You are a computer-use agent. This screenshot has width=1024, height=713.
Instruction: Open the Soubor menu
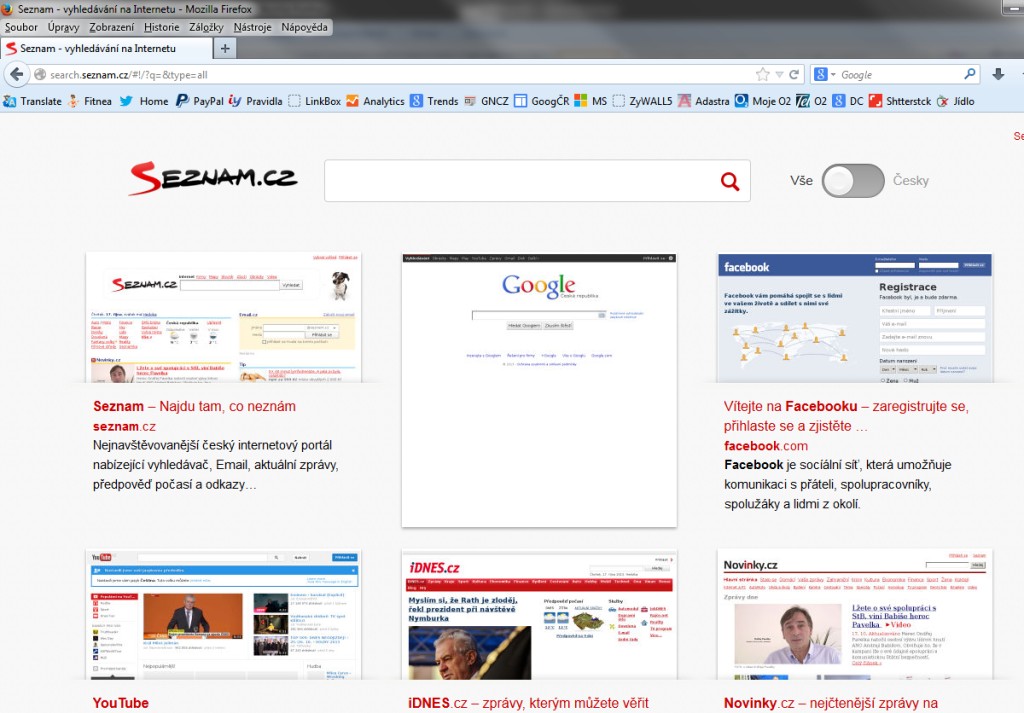[x=21, y=27]
